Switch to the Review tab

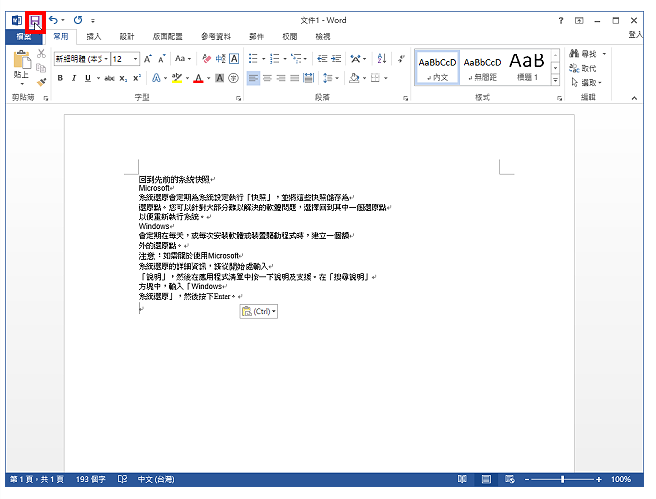click(x=290, y=37)
